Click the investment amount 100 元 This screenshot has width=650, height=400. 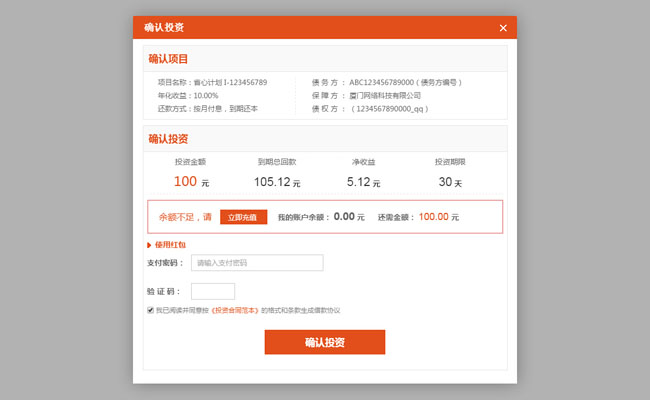(190, 182)
